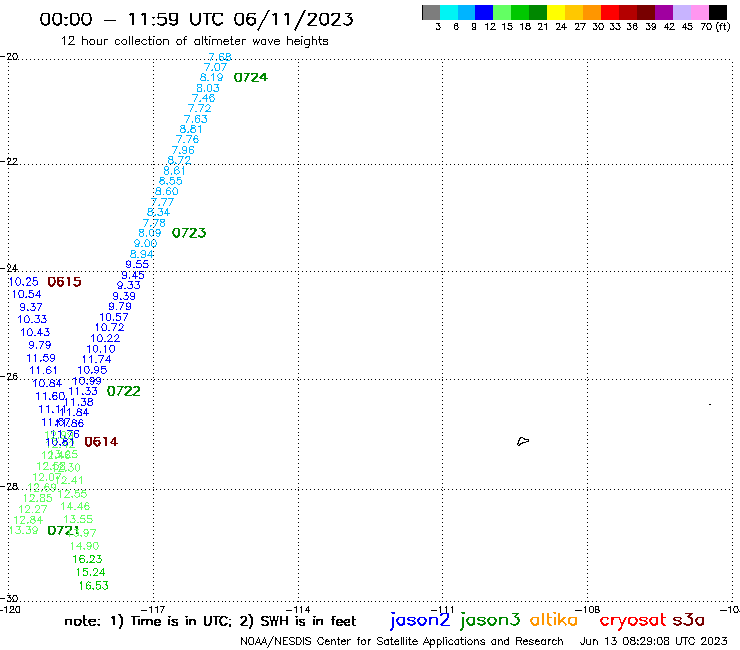Click the -114 longitude axis label
740x650 pixels.
298,610
